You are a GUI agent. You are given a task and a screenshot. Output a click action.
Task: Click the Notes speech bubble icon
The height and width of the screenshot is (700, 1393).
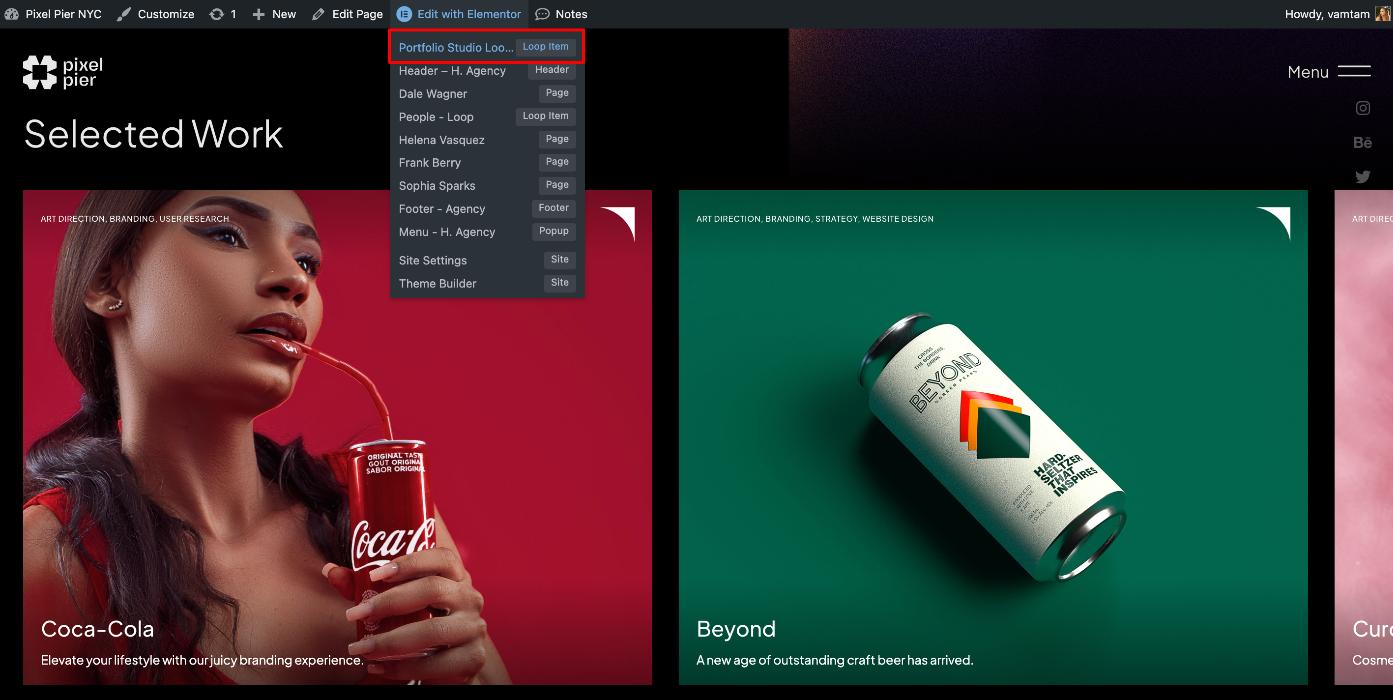click(x=542, y=14)
